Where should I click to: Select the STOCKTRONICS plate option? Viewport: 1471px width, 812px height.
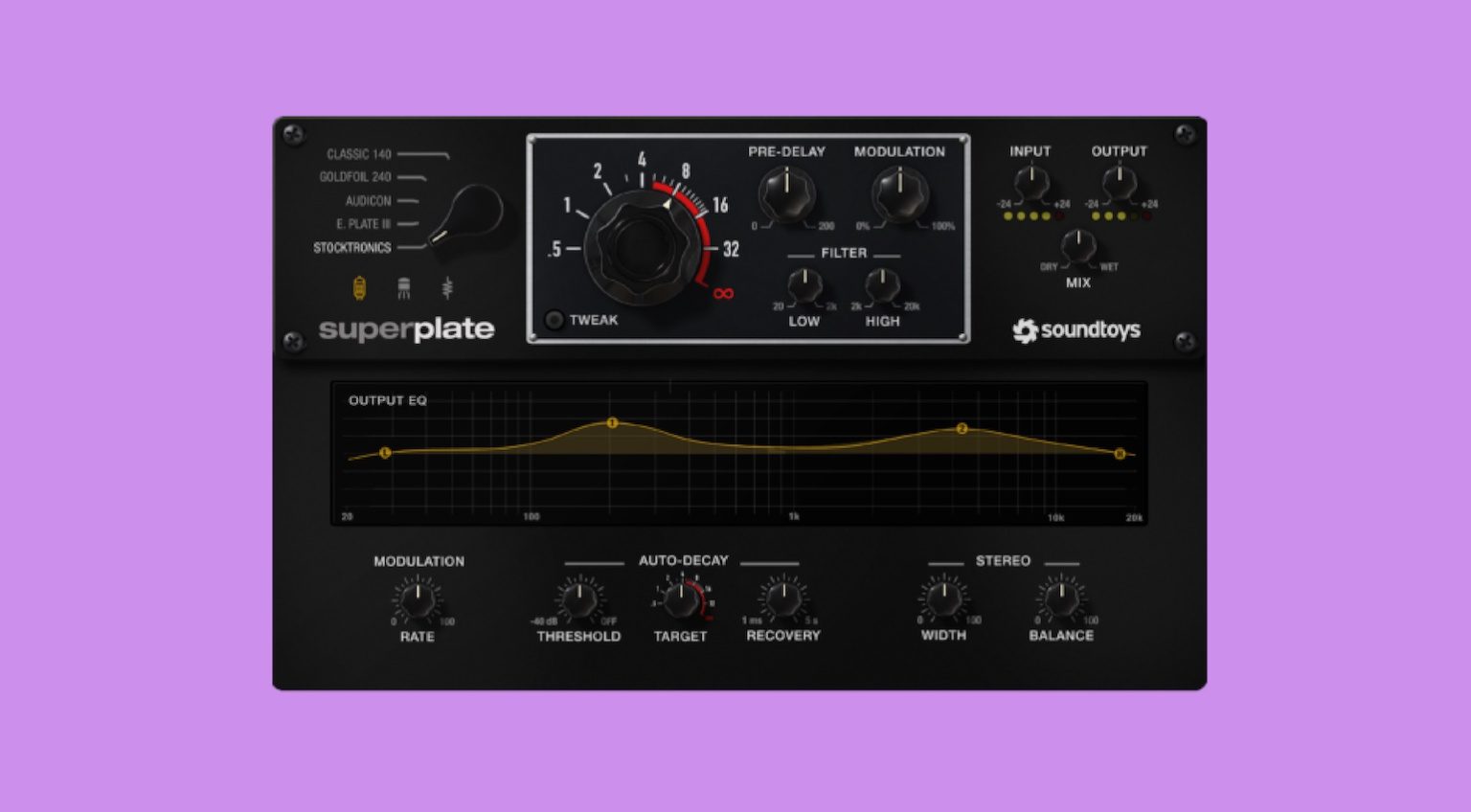tap(352, 246)
